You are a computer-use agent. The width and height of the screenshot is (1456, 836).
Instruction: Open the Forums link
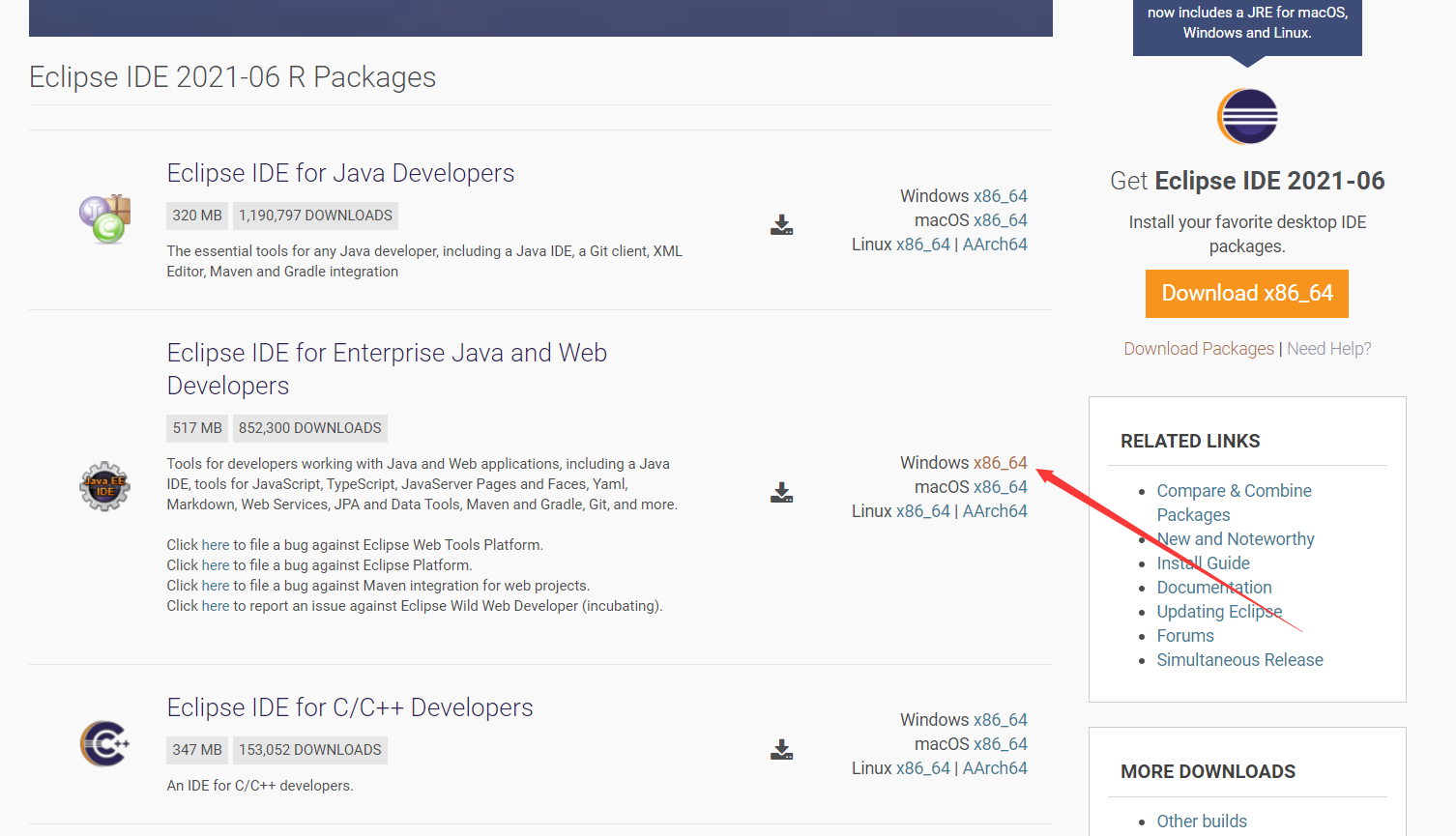click(x=1185, y=636)
